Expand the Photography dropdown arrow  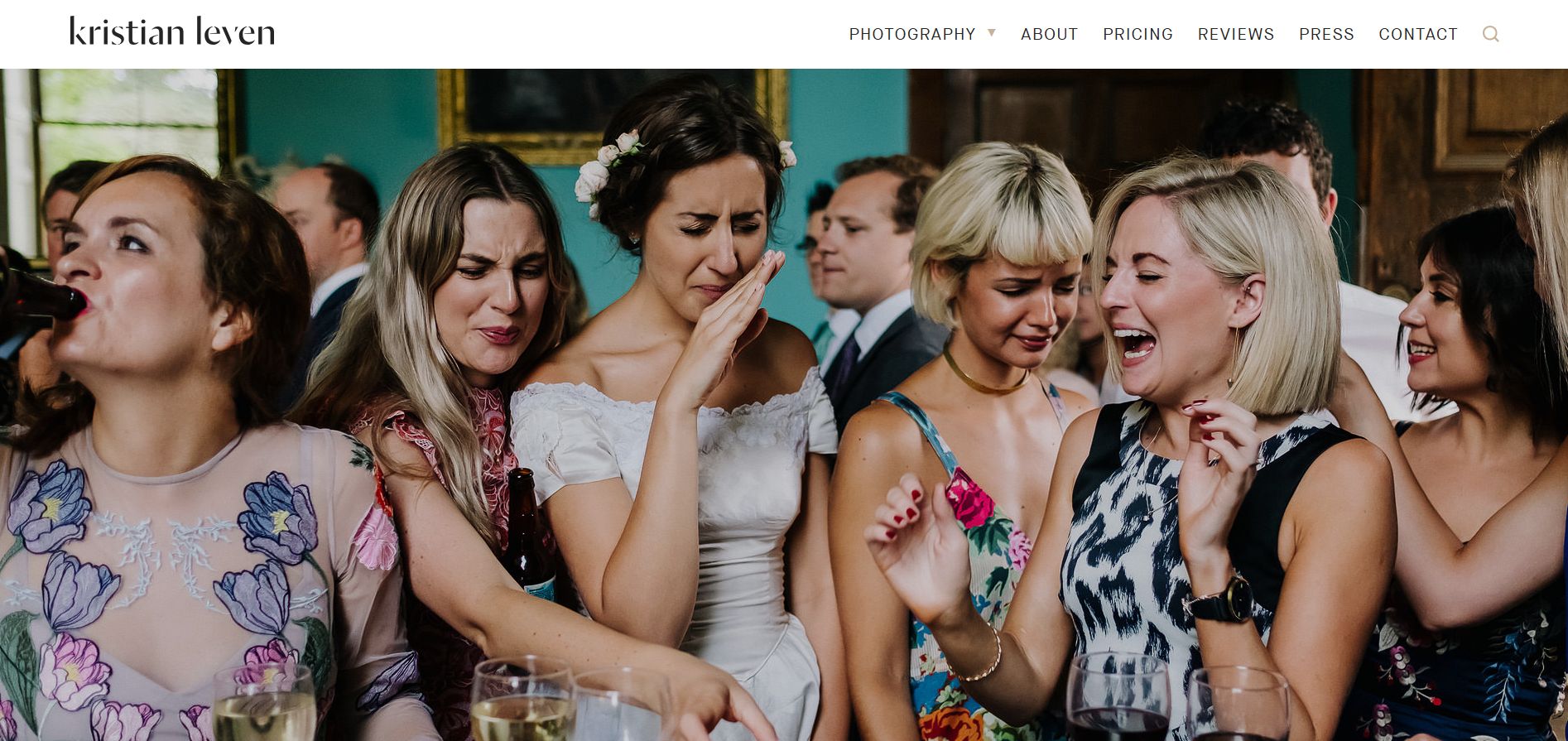coord(992,33)
